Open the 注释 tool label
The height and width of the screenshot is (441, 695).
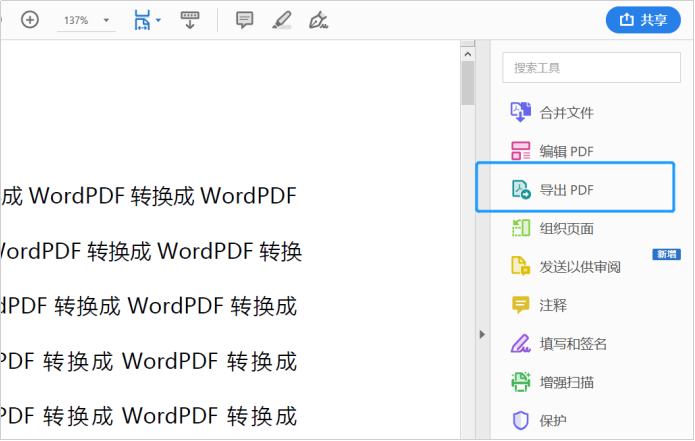pos(553,305)
